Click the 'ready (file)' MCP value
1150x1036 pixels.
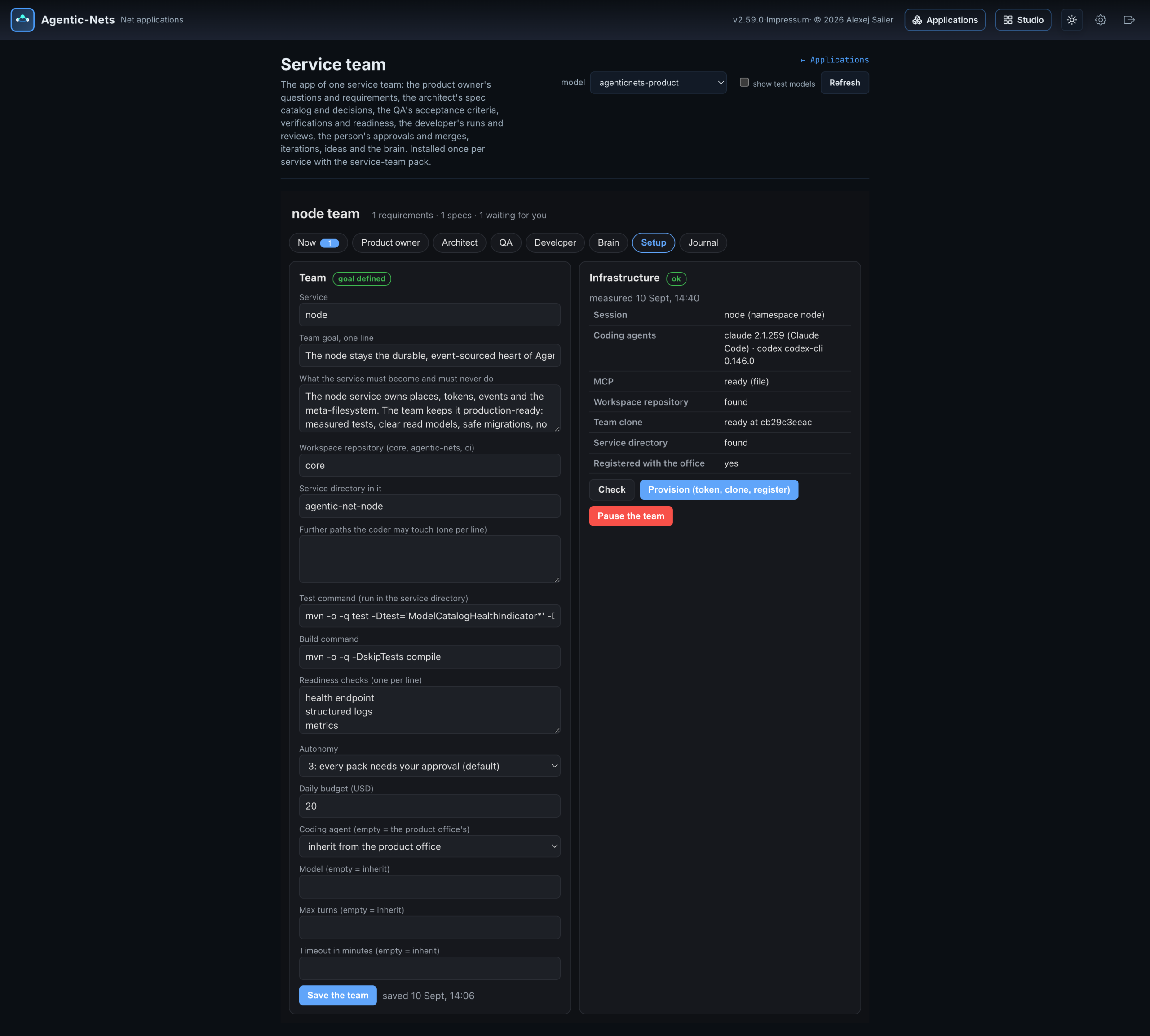(x=746, y=381)
